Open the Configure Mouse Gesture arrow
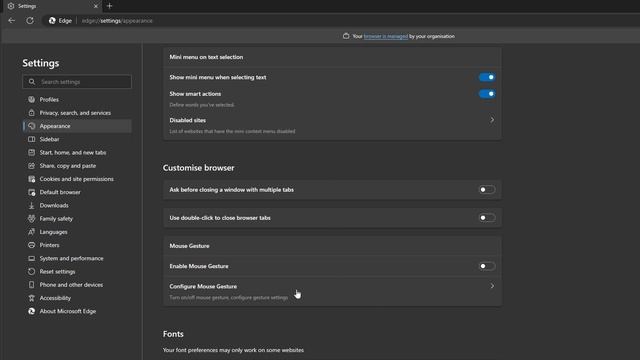This screenshot has width=640, height=360. click(492, 286)
